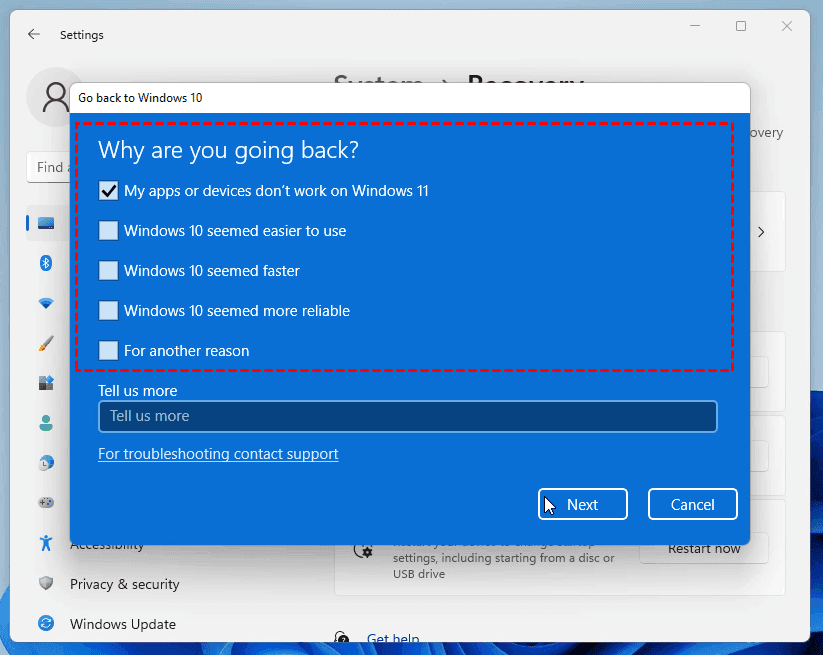Viewport: 823px width, 655px height.
Task: Click the 'Go back to Windows 10' dialog title
Action: click(x=140, y=98)
